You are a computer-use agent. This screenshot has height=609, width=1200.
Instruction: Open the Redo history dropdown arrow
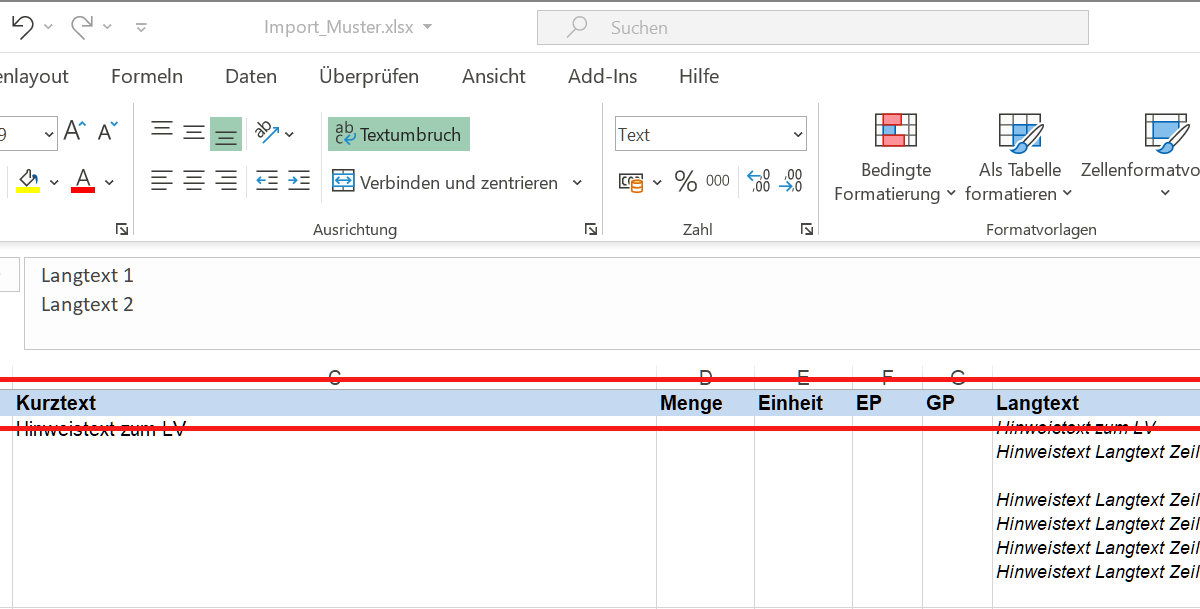[108, 27]
